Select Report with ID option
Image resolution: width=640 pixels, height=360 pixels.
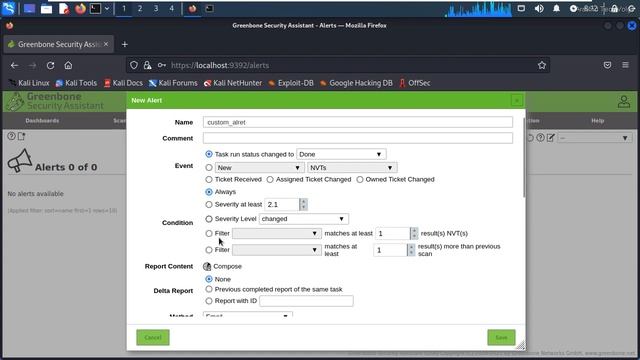click(x=209, y=301)
